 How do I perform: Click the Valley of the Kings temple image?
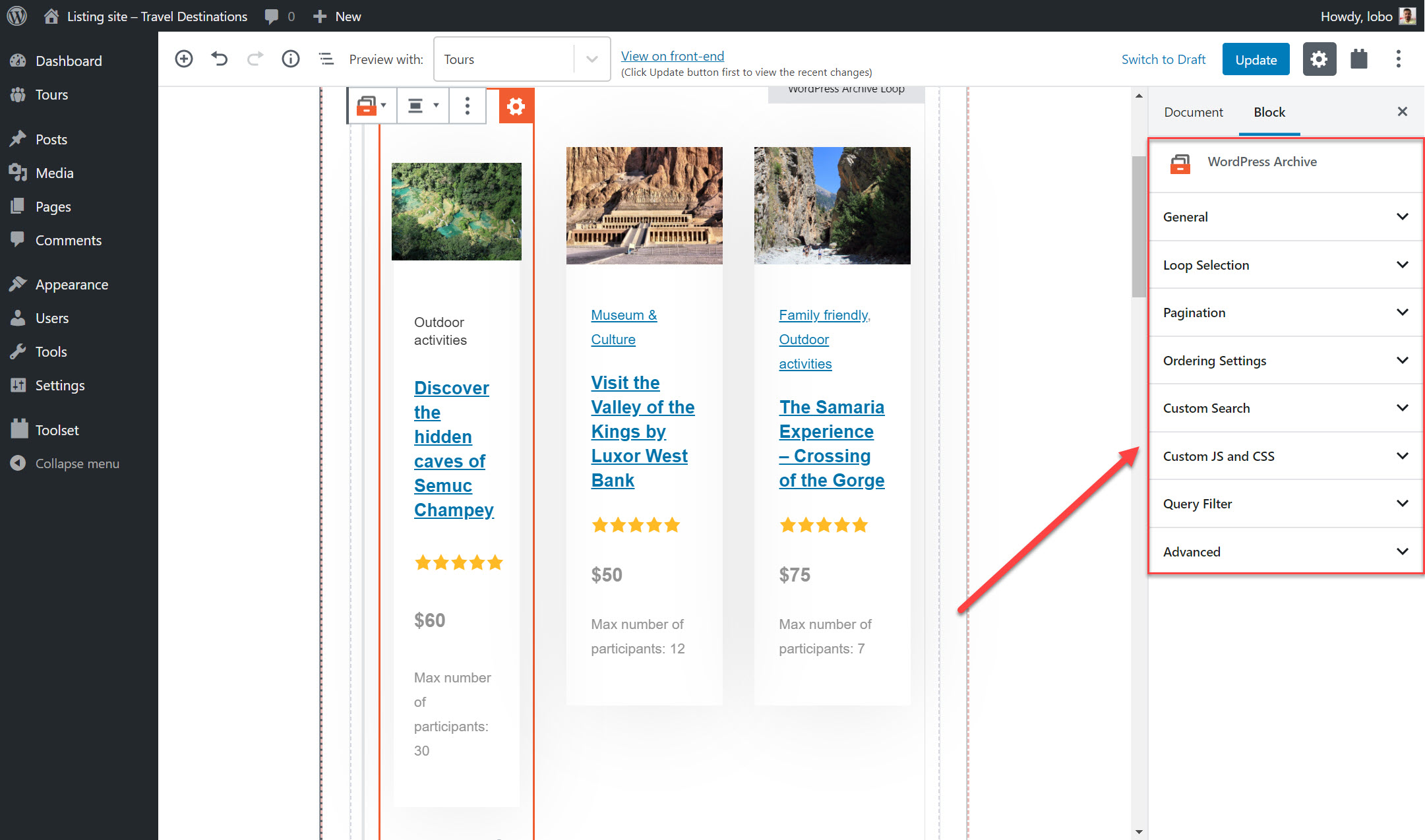tap(644, 206)
